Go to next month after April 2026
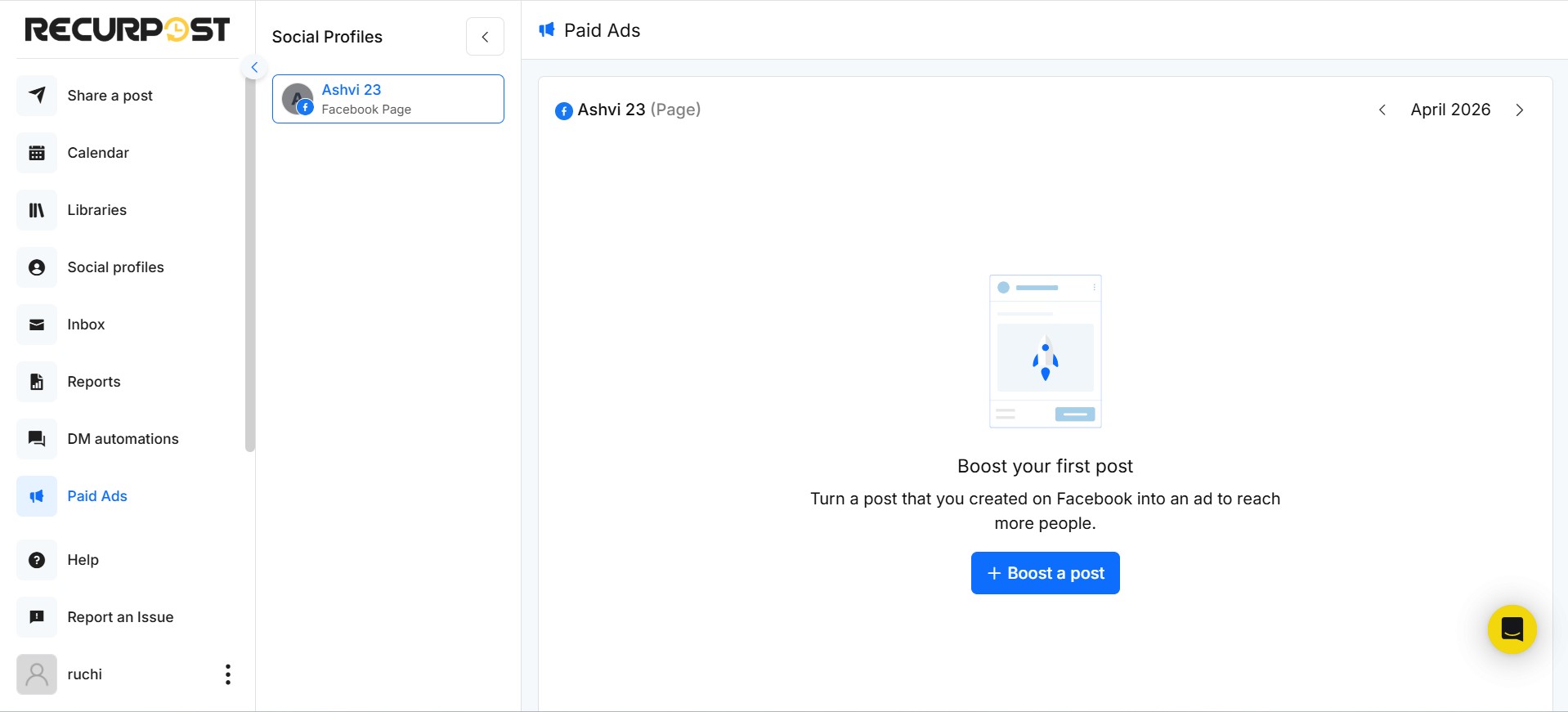The width and height of the screenshot is (1568, 712). click(1520, 110)
